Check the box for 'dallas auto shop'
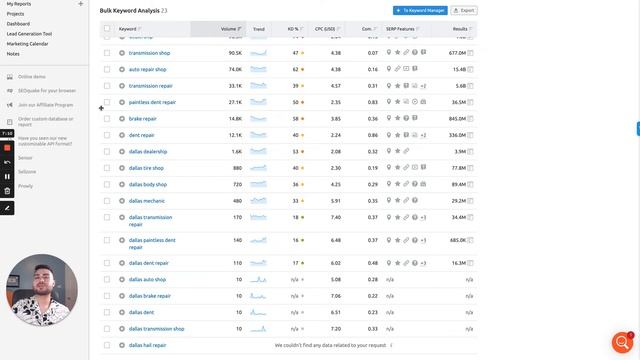This screenshot has width=640, height=360. pyautogui.click(x=107, y=280)
